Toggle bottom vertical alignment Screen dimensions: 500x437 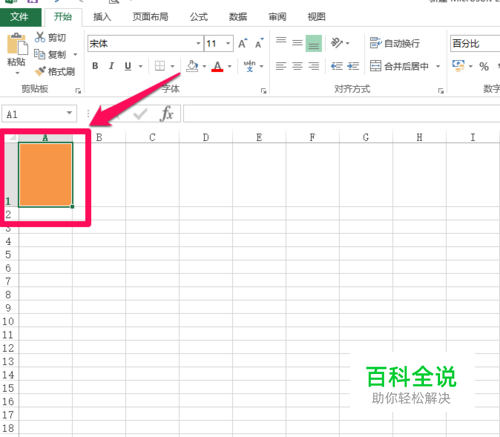pyautogui.click(x=314, y=43)
